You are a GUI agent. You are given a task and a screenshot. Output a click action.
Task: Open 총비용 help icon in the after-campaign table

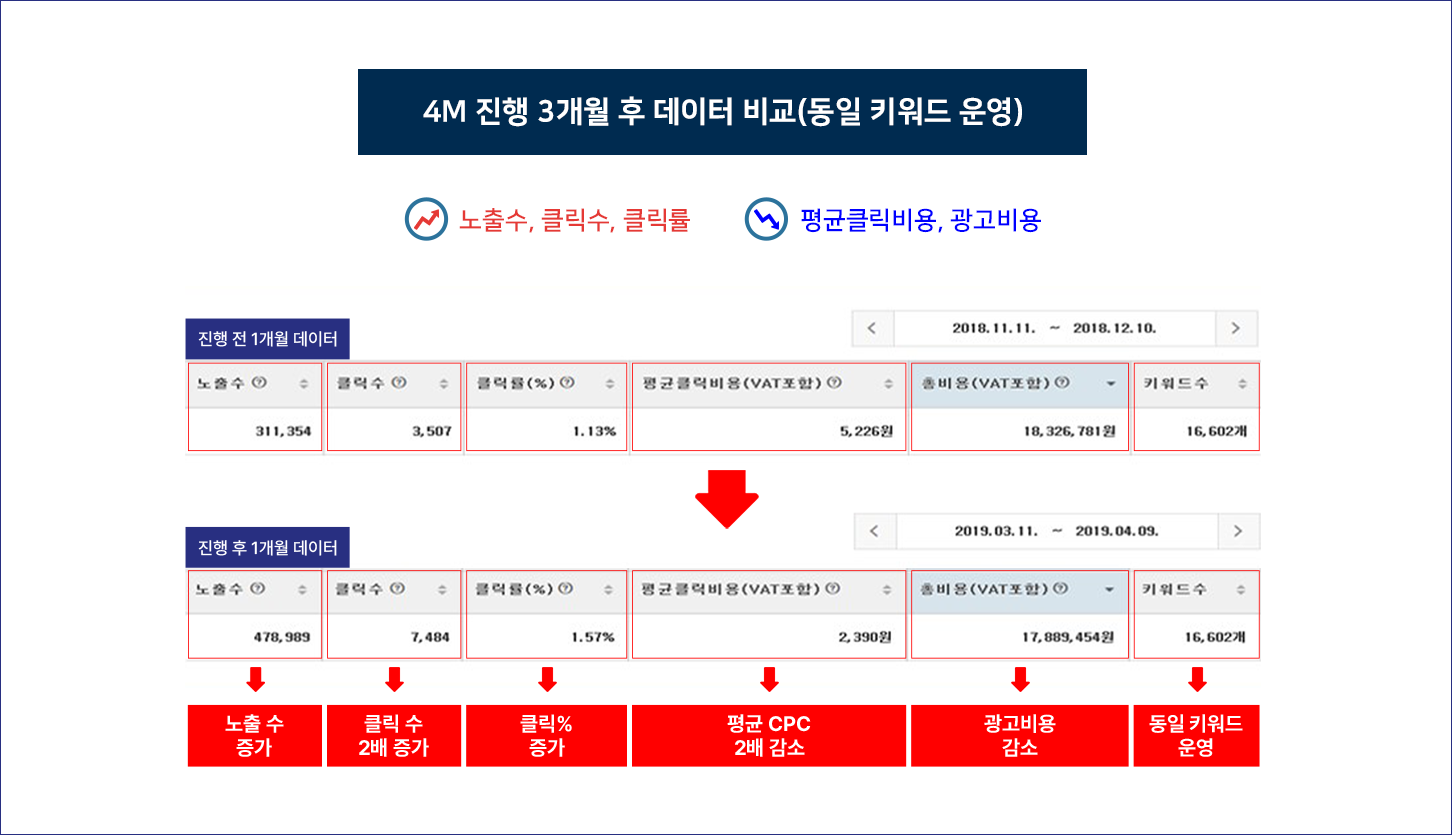[1062, 590]
